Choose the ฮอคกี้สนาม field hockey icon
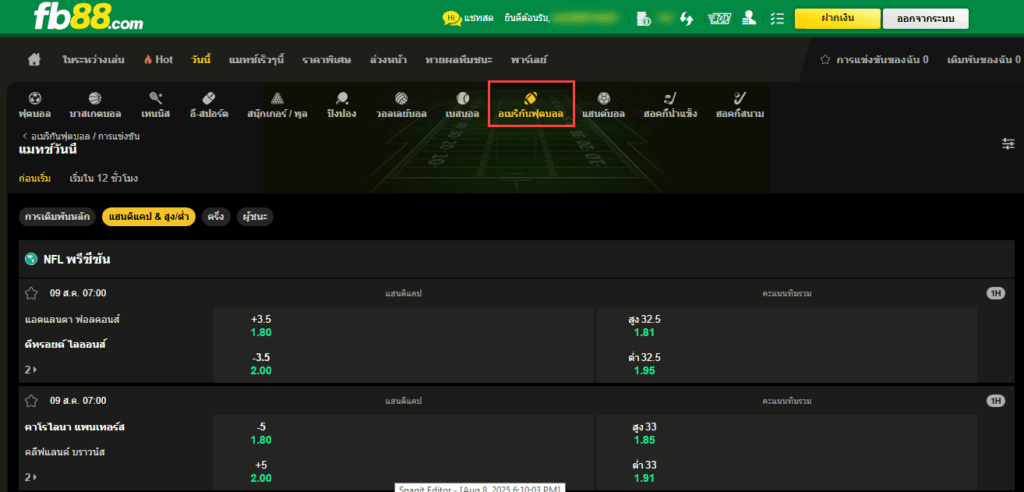1024x492 pixels. (739, 99)
